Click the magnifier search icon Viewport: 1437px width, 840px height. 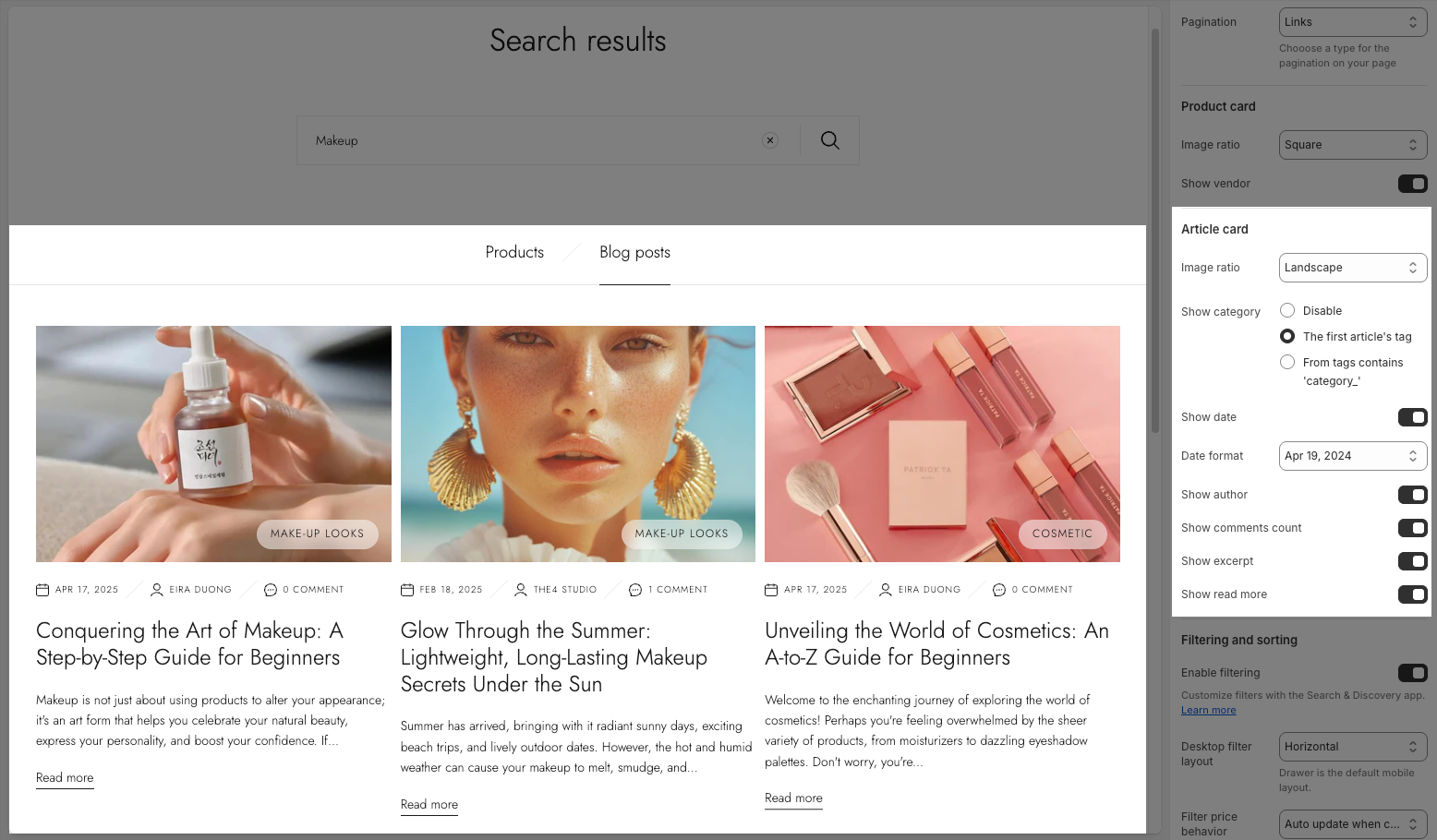(x=829, y=140)
